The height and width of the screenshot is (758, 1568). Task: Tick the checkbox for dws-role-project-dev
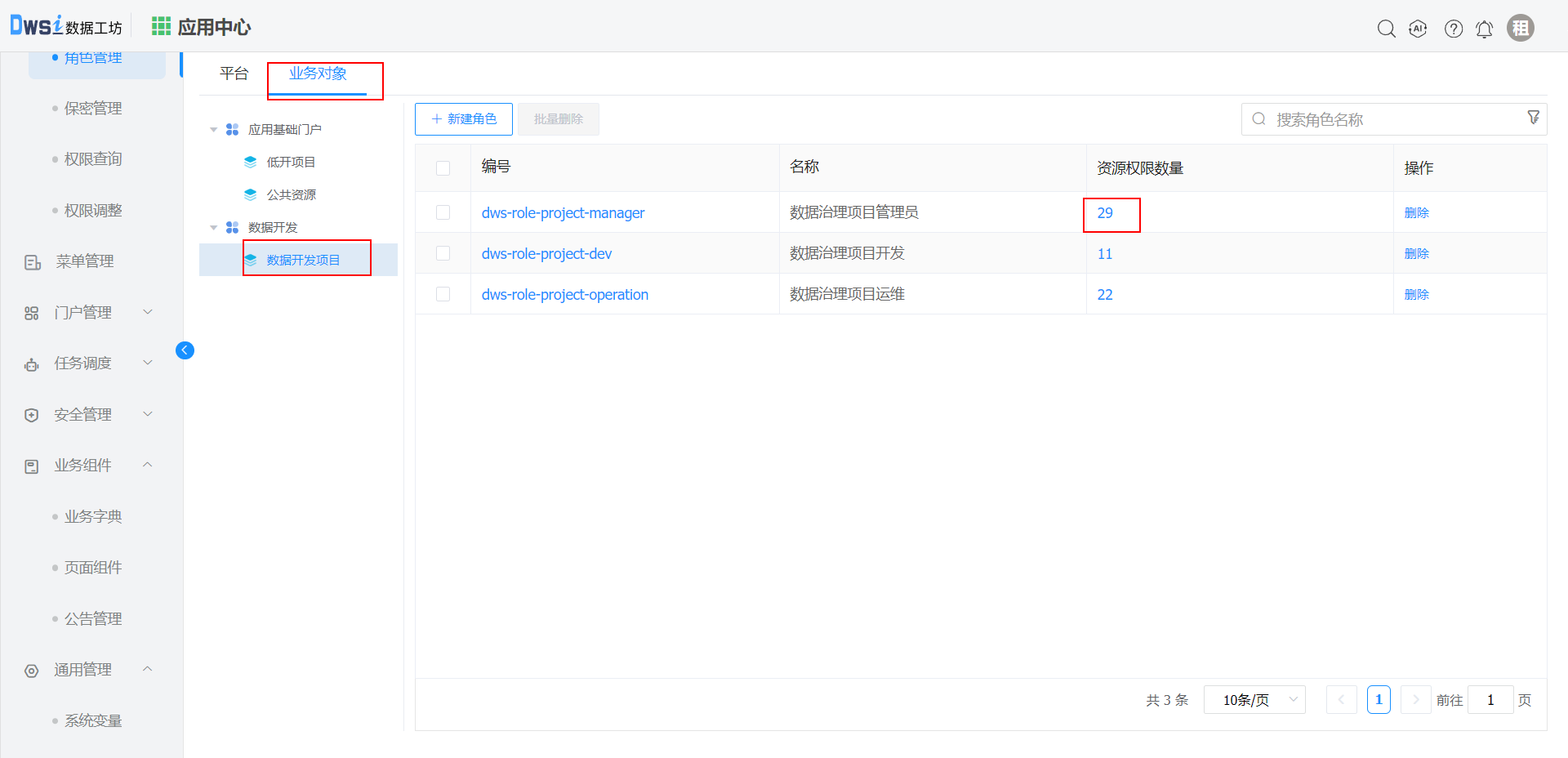point(443,253)
